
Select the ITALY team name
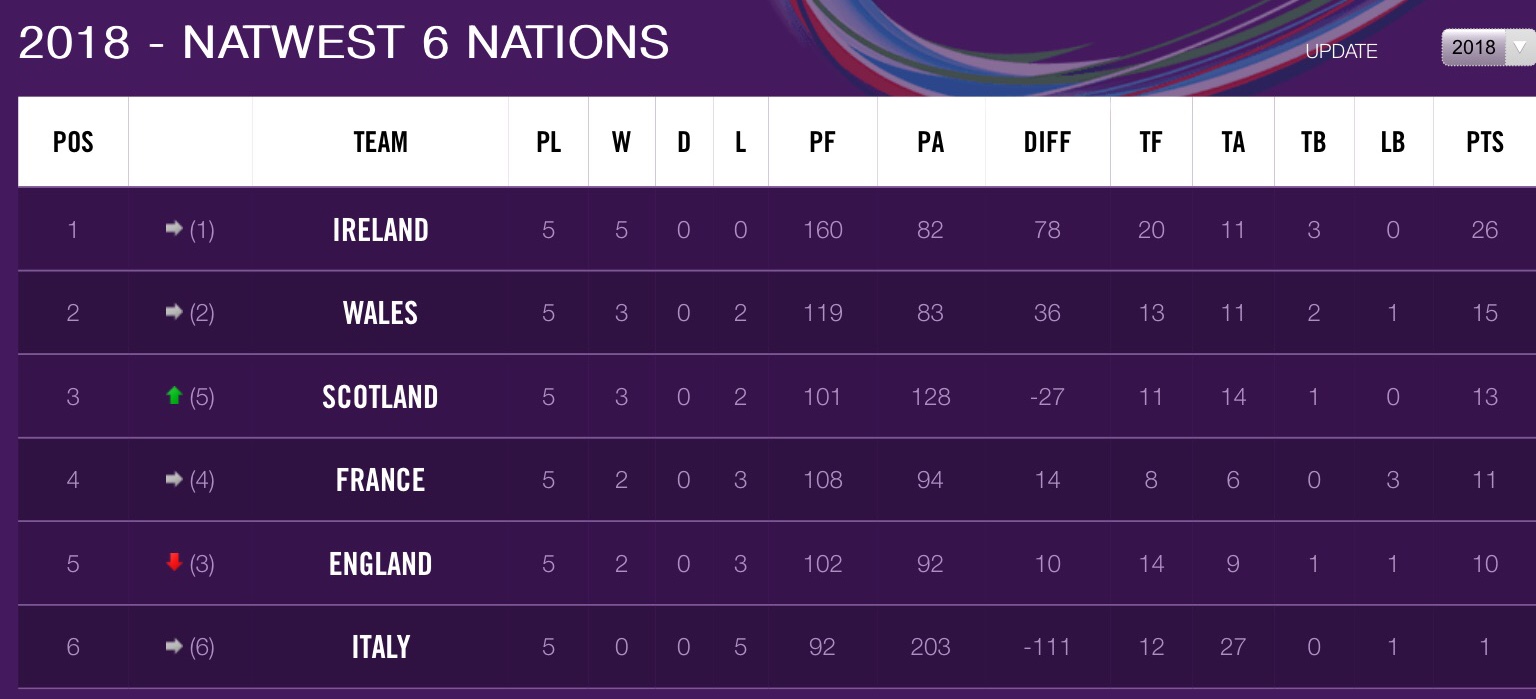pyautogui.click(x=380, y=647)
